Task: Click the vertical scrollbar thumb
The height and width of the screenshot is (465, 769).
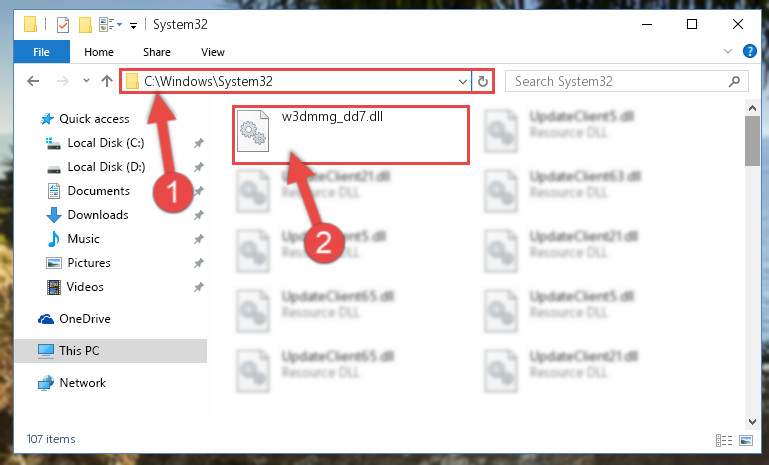Action: point(752,141)
